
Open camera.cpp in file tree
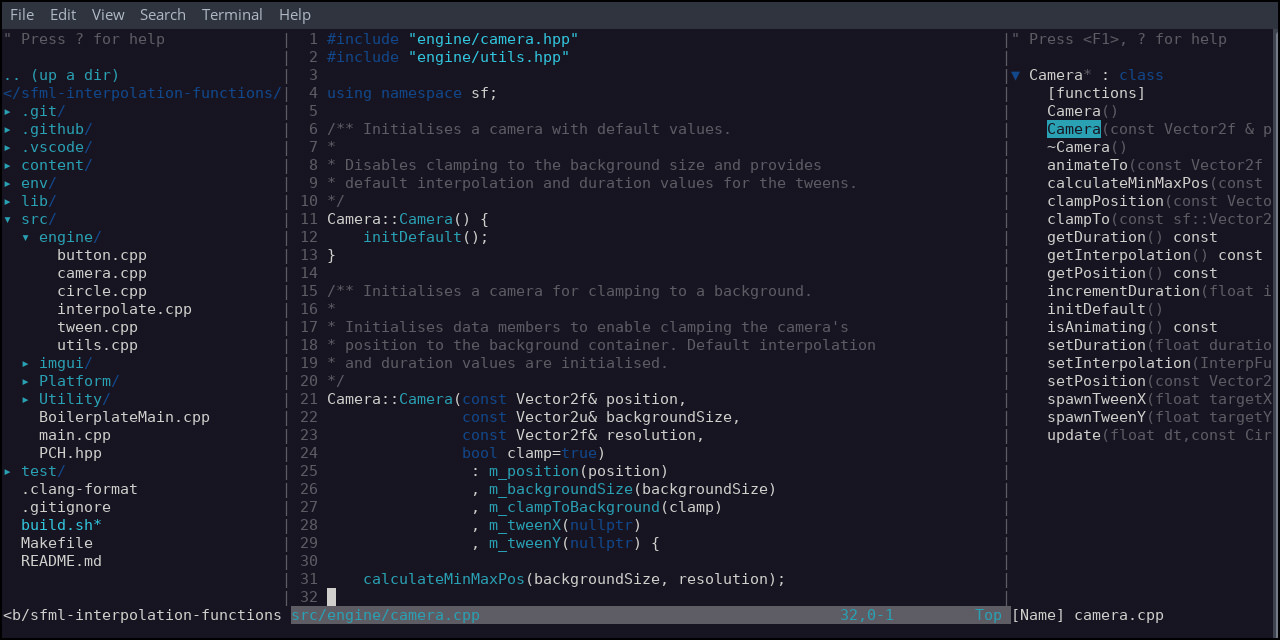[x=102, y=273]
